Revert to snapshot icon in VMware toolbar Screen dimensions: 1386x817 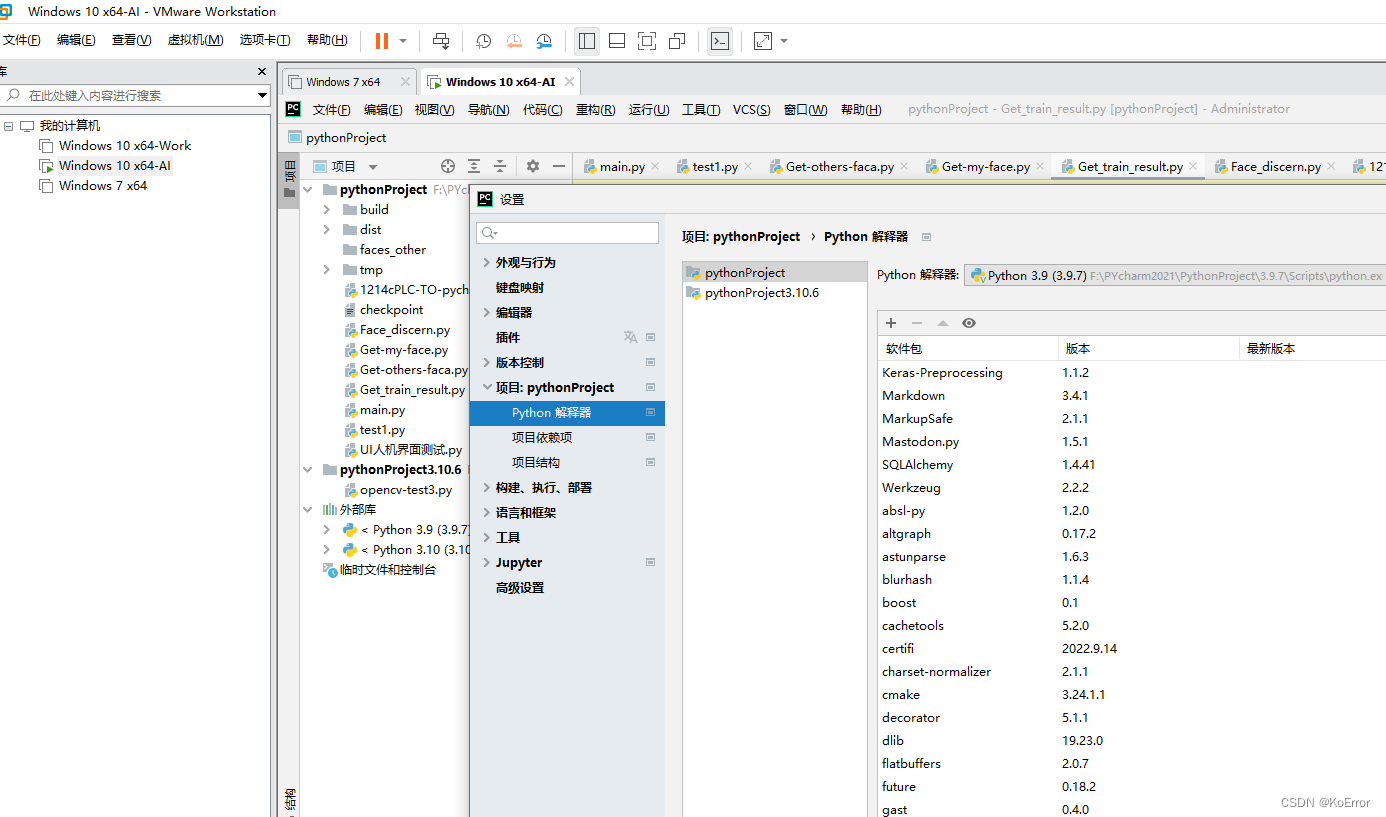coord(514,41)
